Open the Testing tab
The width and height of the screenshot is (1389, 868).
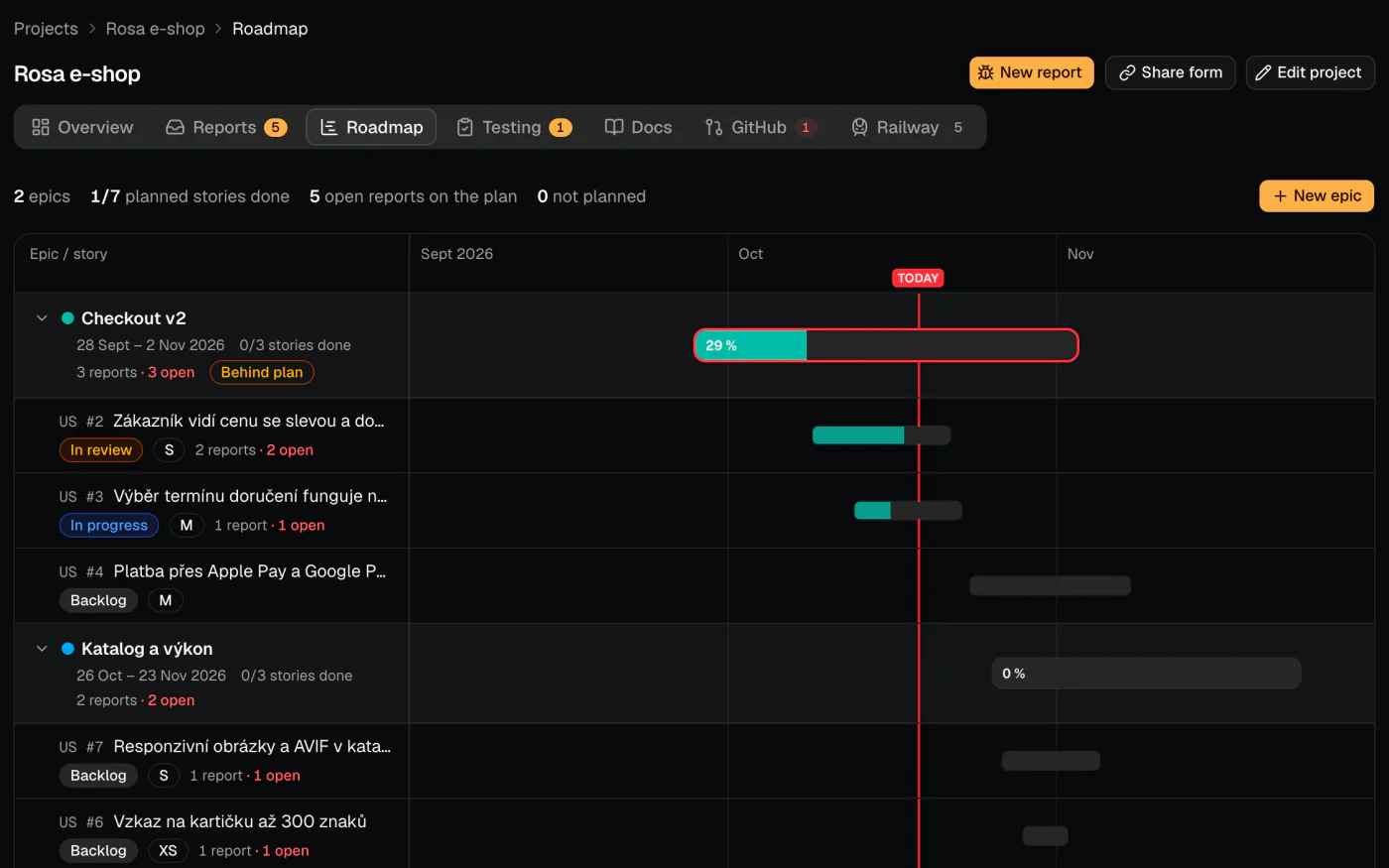pyautogui.click(x=514, y=127)
